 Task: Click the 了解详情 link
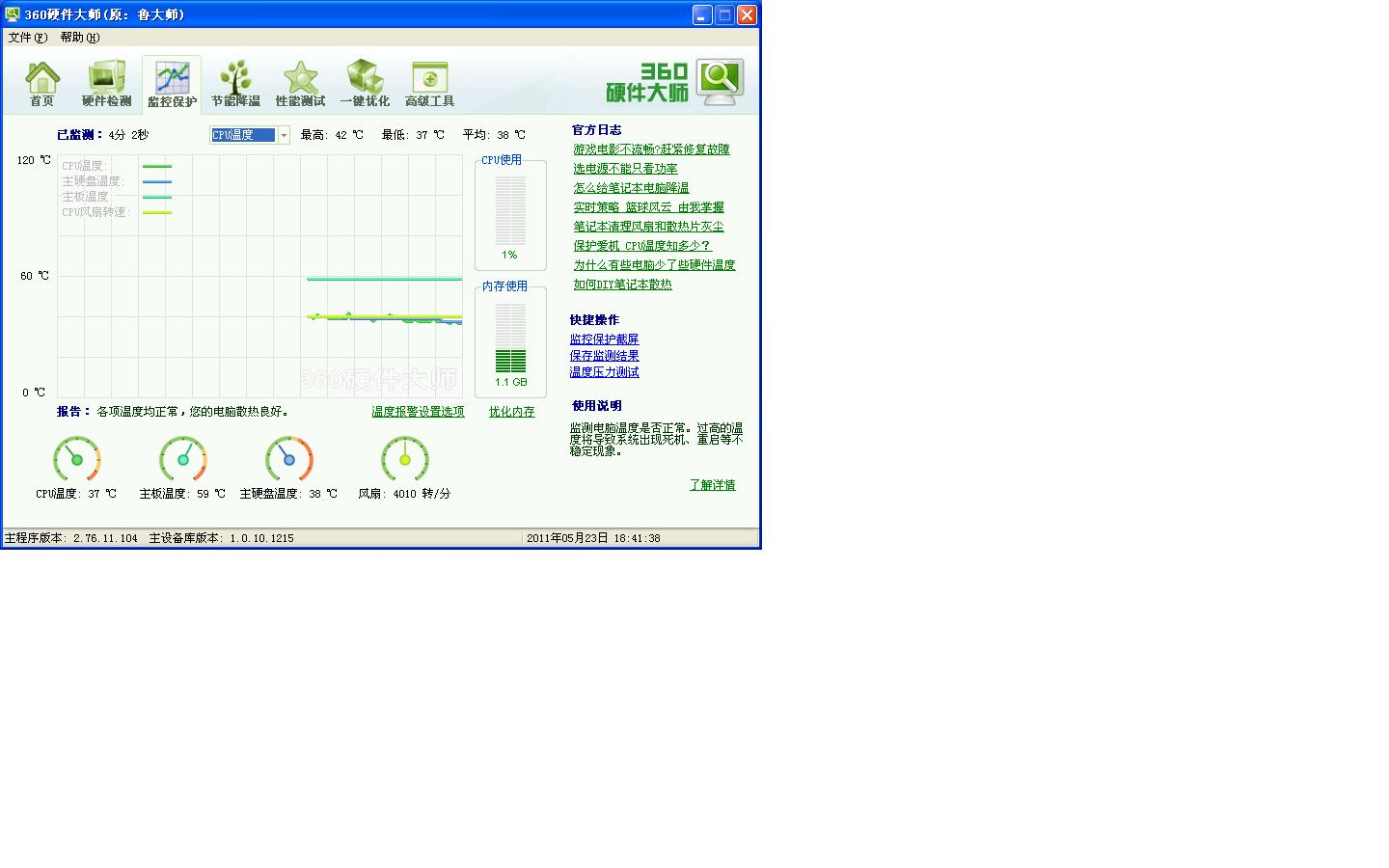click(x=712, y=485)
